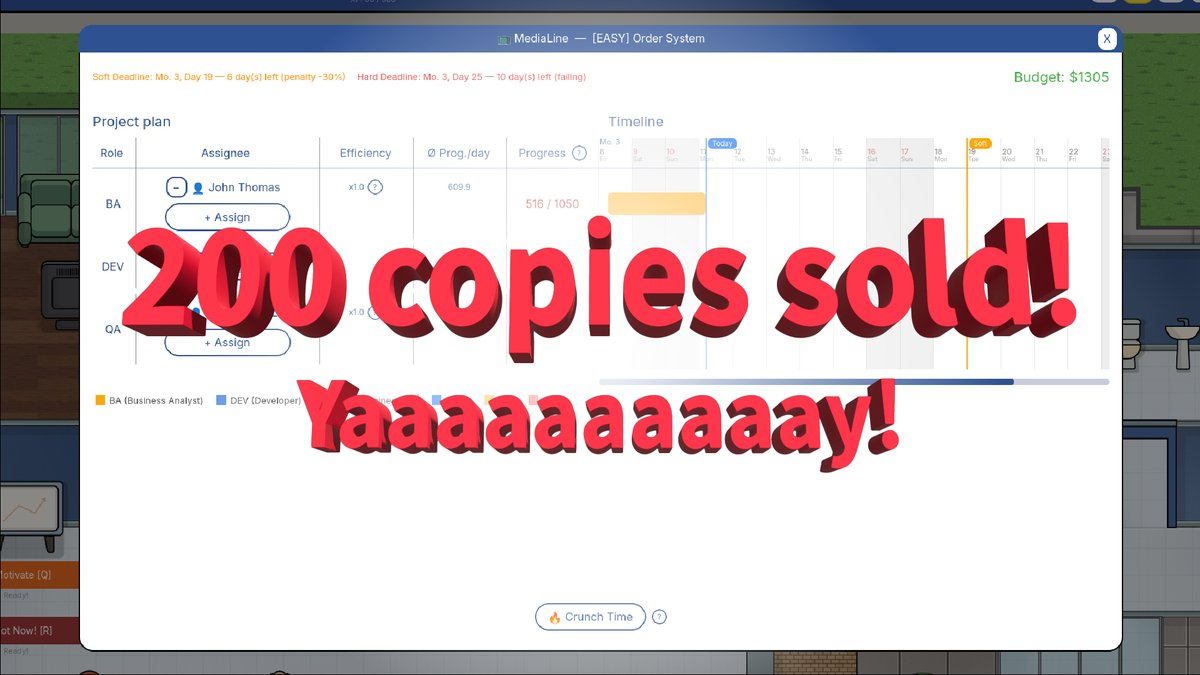Click the QA role label
1200x675 pixels.
(x=113, y=329)
